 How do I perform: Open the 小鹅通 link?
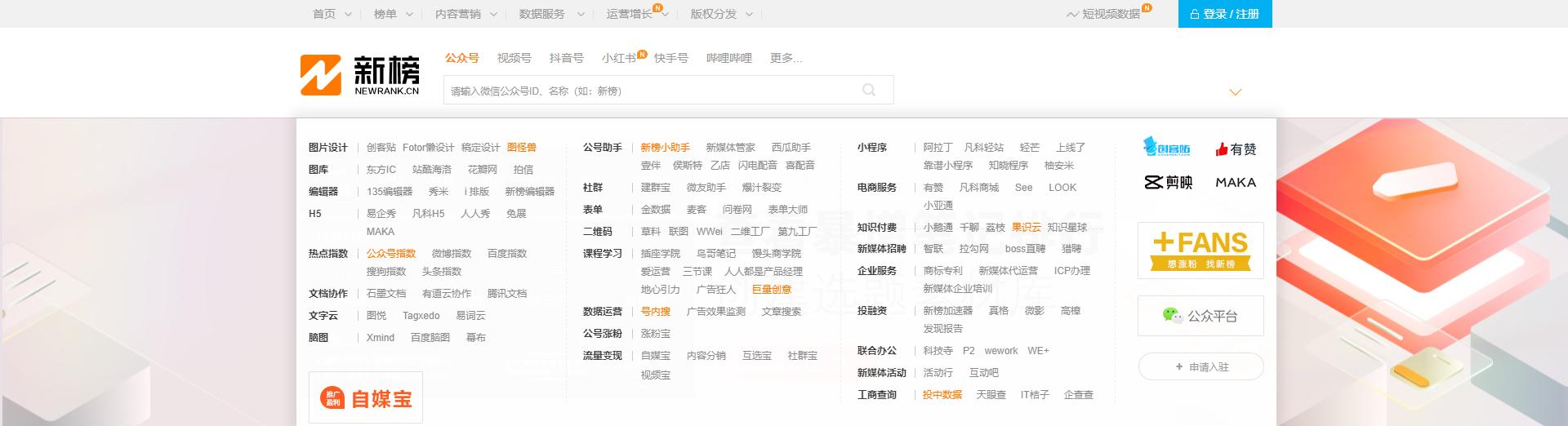pyautogui.click(x=938, y=228)
